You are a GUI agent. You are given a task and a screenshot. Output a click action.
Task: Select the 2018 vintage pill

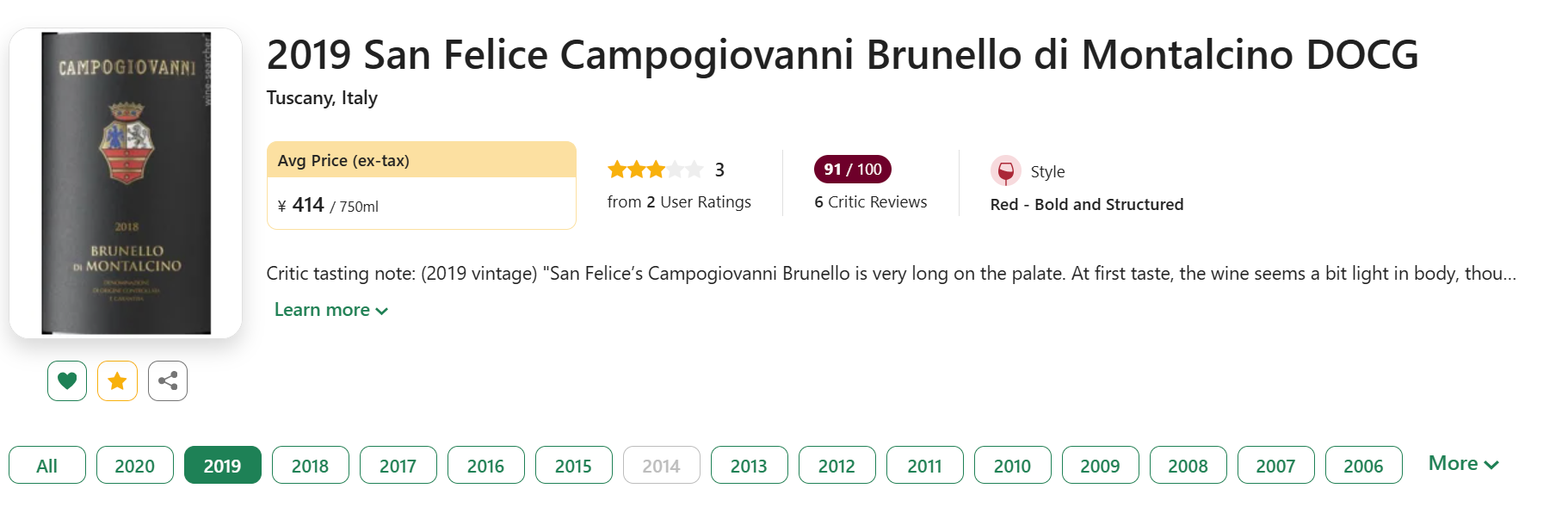point(311,466)
